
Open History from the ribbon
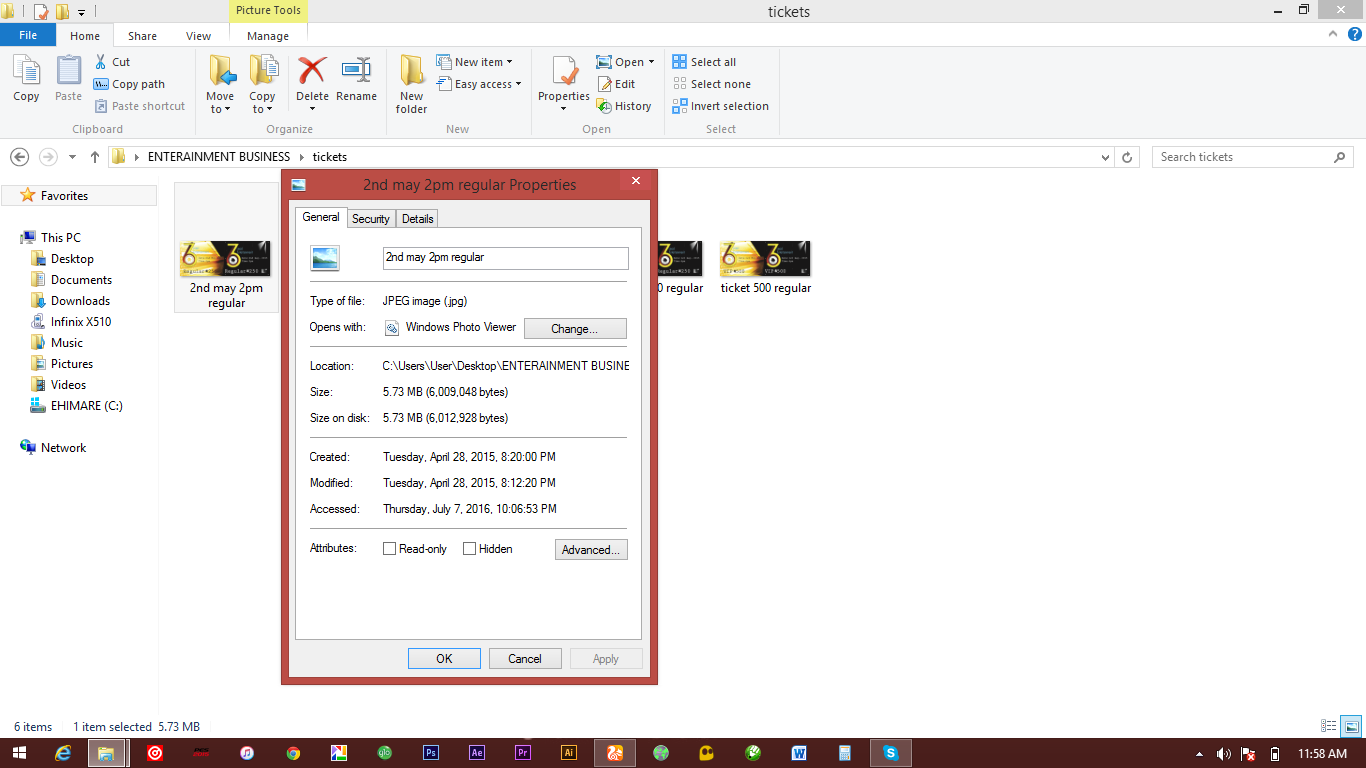(x=624, y=106)
